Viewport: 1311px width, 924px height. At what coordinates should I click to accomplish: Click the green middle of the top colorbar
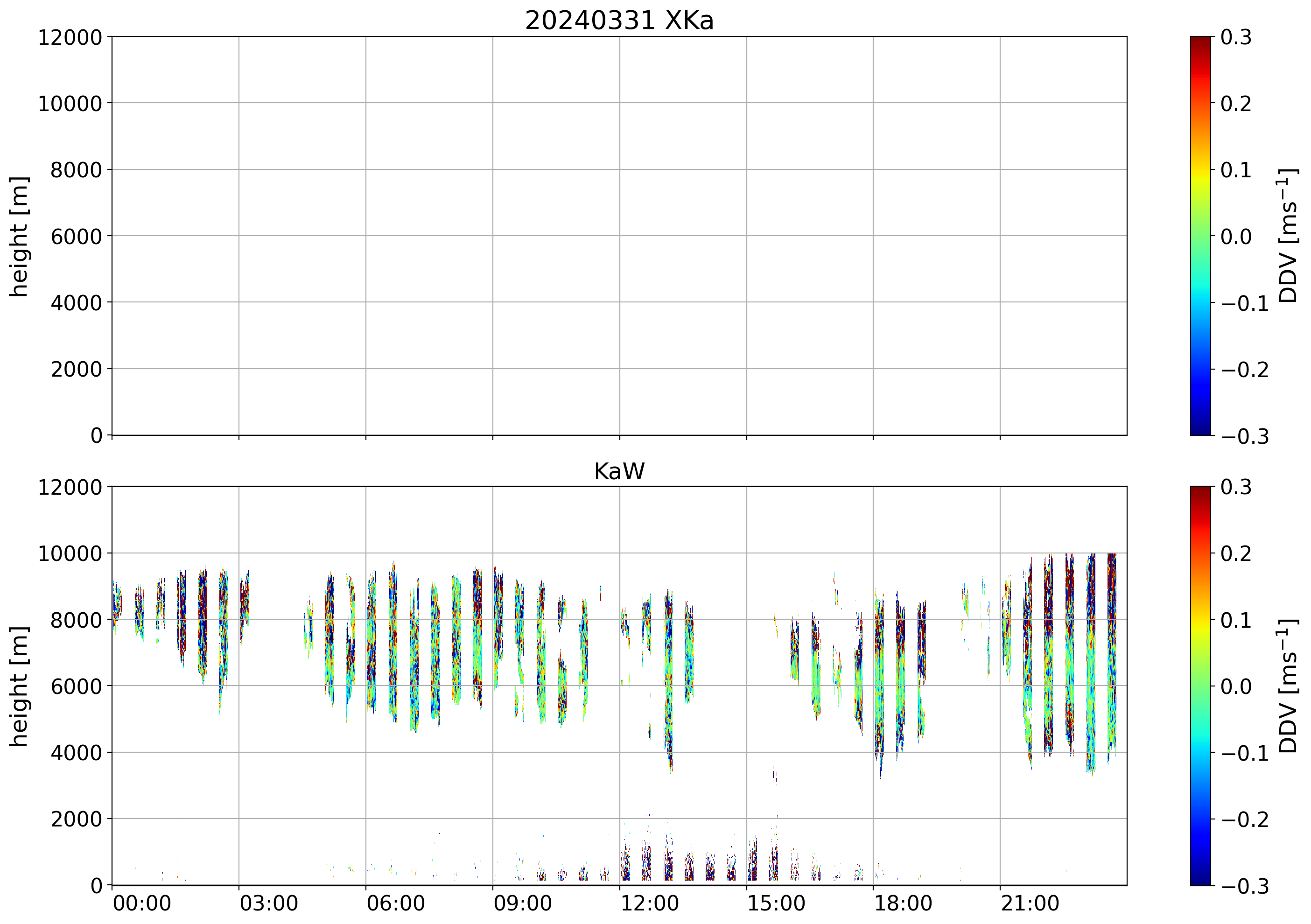coord(1200,236)
